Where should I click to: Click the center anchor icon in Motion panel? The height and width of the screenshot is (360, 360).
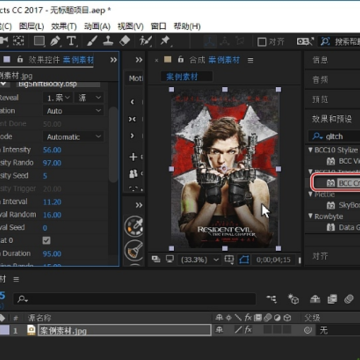132,119
